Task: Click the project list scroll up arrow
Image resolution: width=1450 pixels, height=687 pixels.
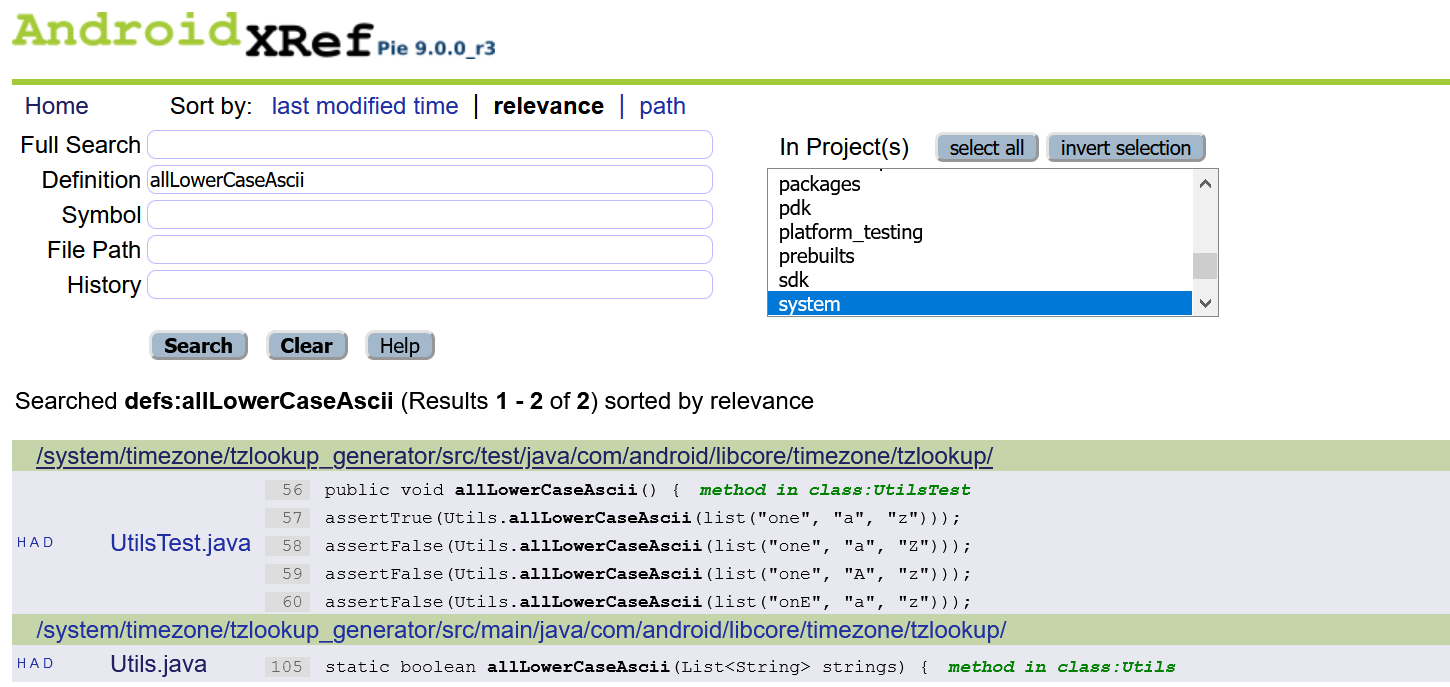Action: coord(1205,183)
